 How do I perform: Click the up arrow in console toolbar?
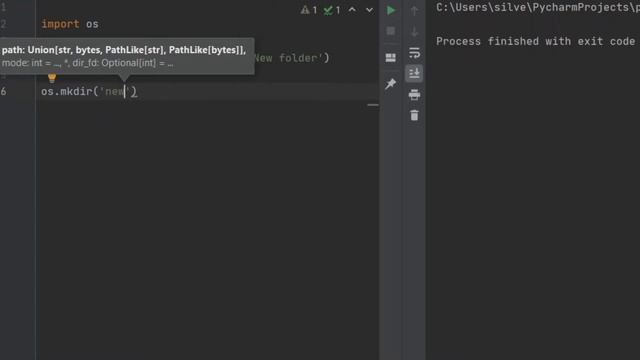(414, 11)
